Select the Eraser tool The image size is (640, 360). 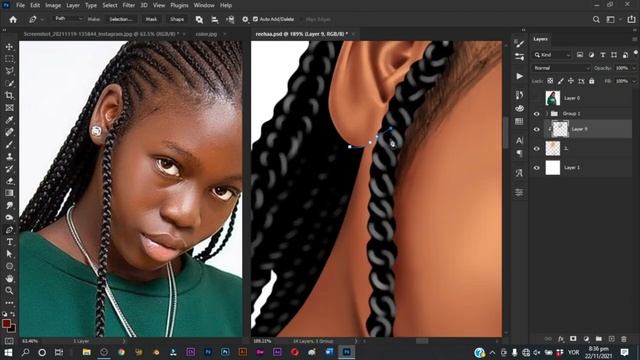(x=9, y=181)
